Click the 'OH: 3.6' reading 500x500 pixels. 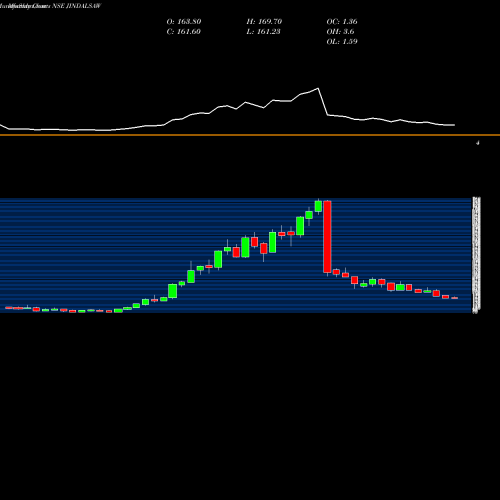340,31
